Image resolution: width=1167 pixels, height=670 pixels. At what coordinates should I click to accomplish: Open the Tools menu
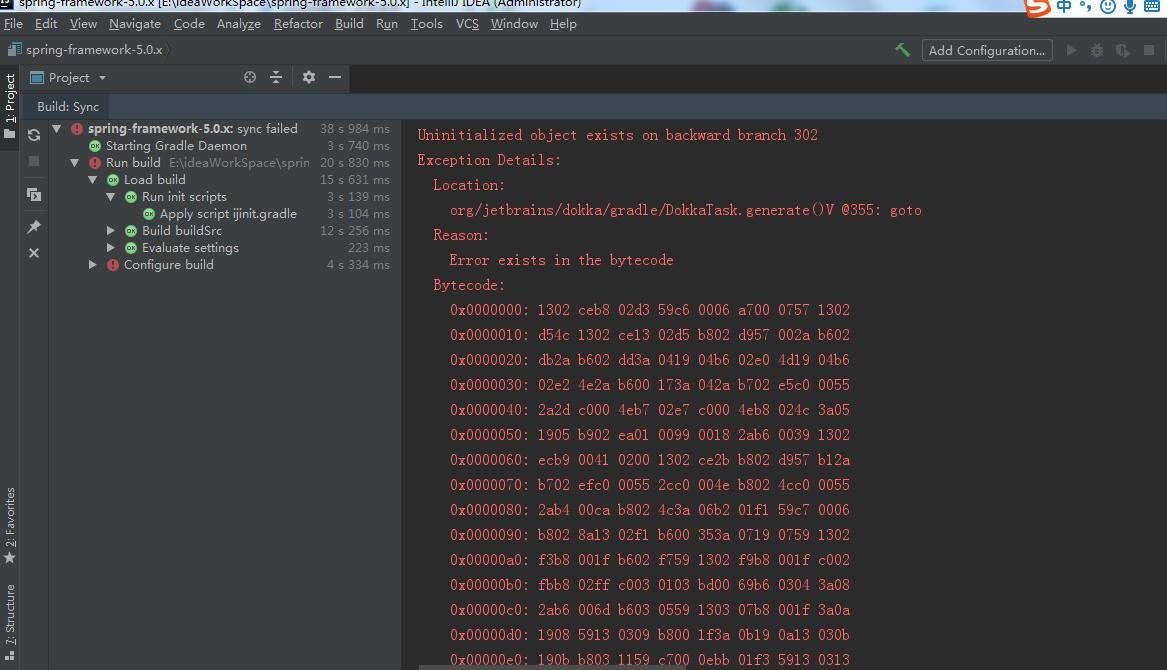coord(426,24)
